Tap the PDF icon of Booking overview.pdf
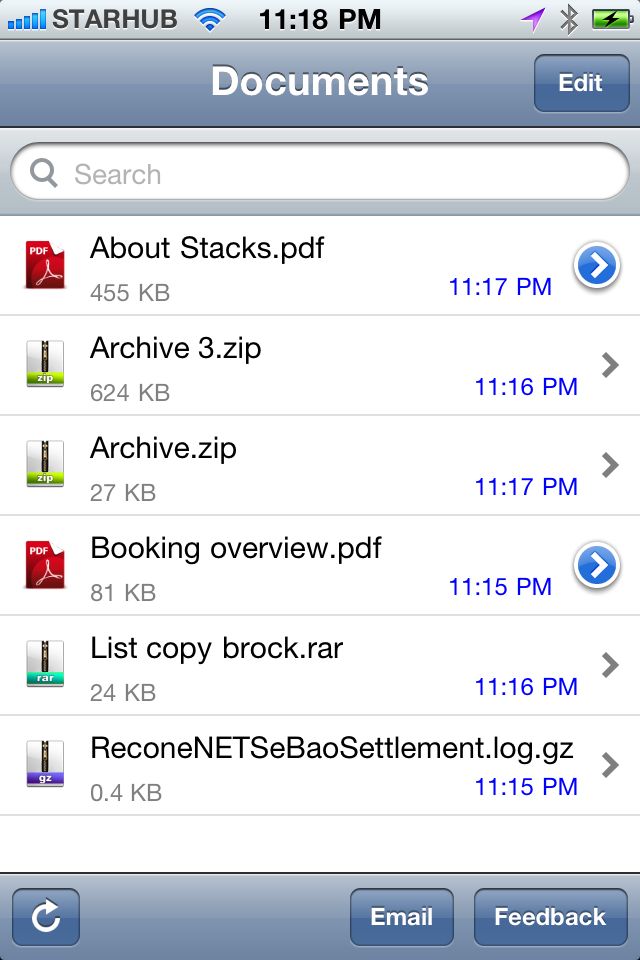Screen dimensions: 640x960 45,564
